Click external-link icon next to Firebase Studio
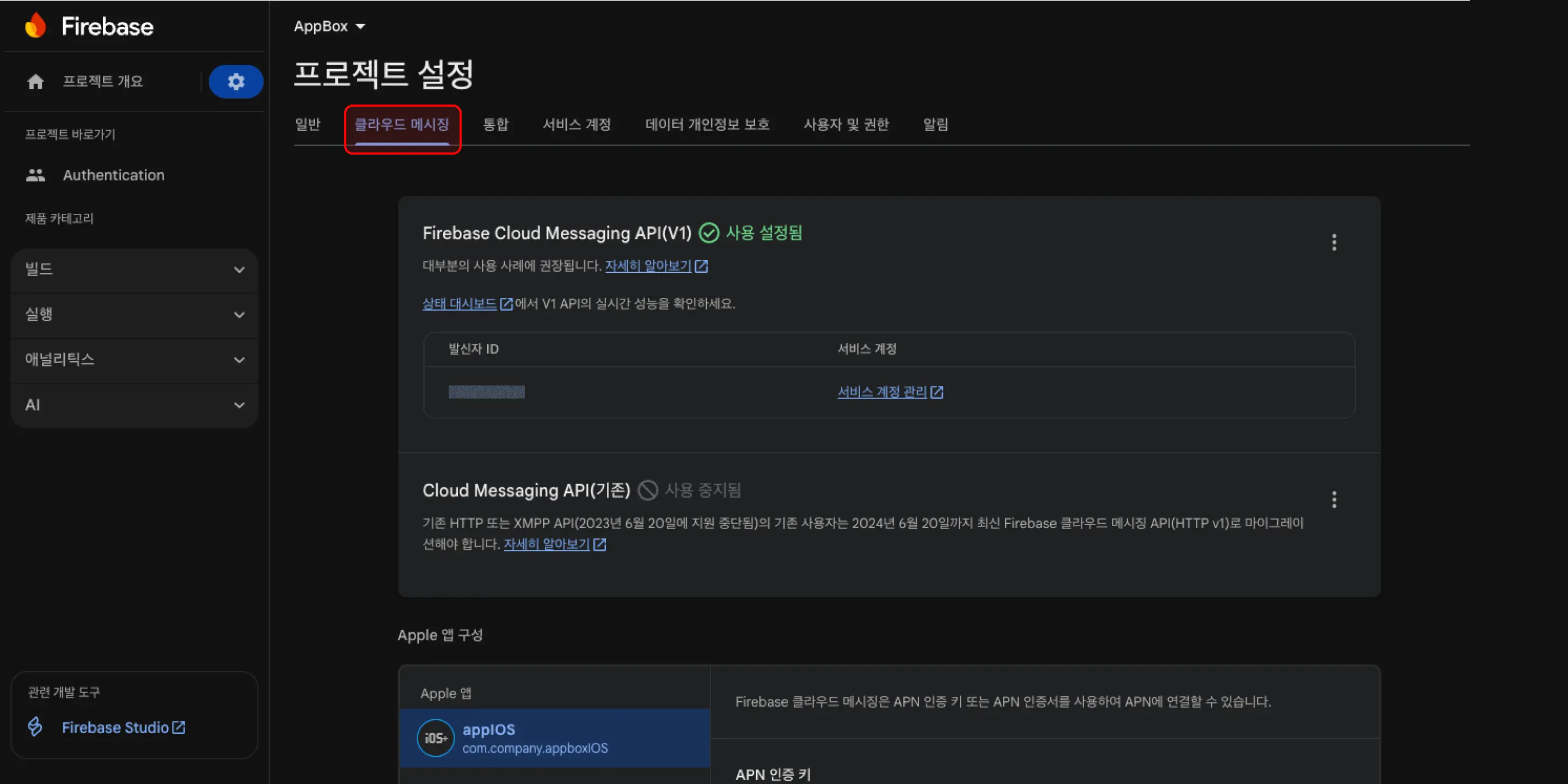The width and height of the screenshot is (1568, 784). (179, 727)
